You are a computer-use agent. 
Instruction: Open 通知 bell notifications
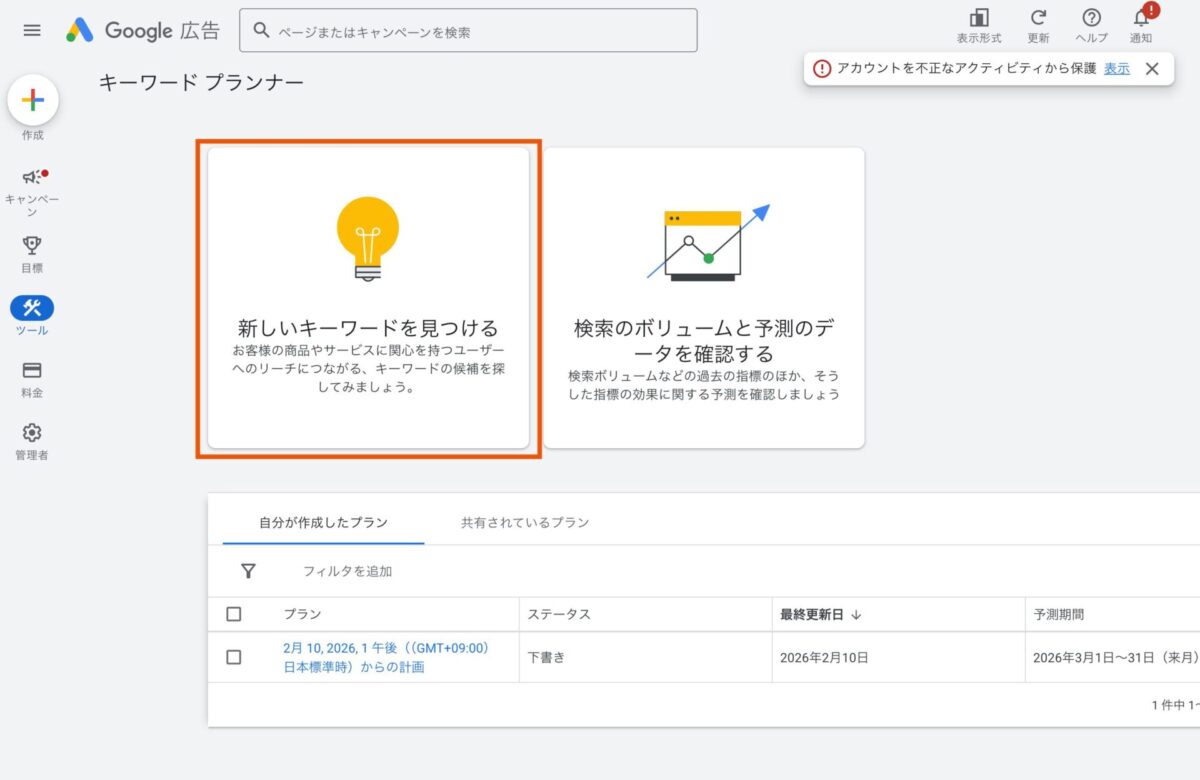click(x=1141, y=18)
